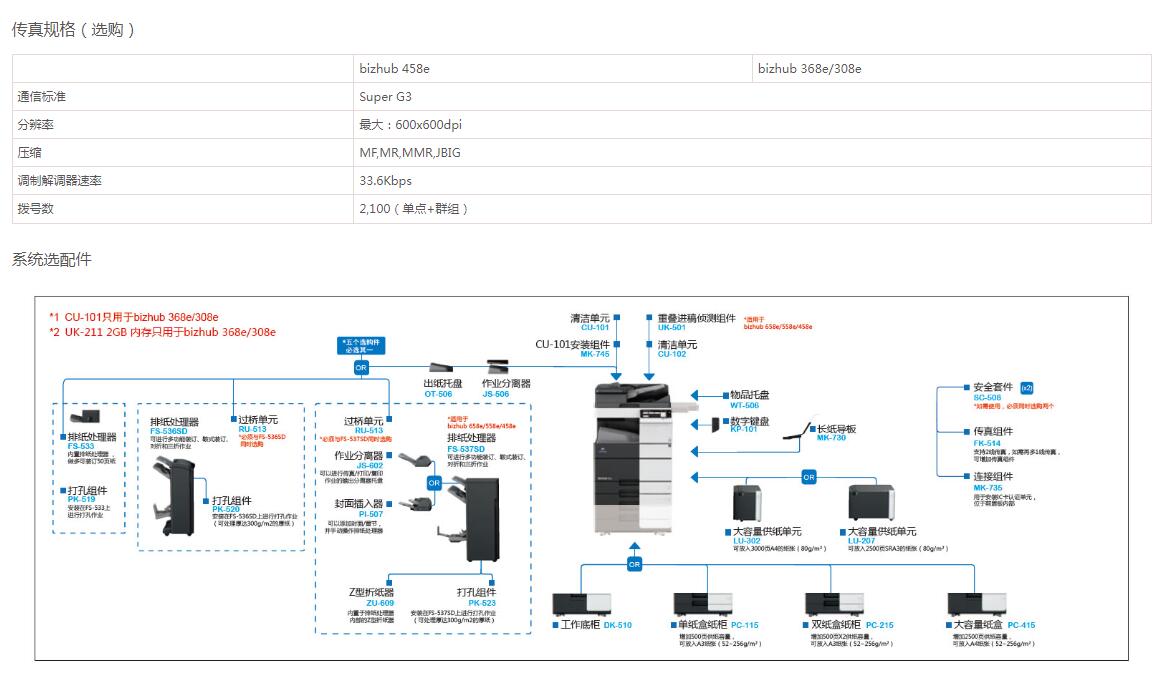Click the 分辨率 row label
Viewport: 1156px width, 676px height.
(35, 125)
